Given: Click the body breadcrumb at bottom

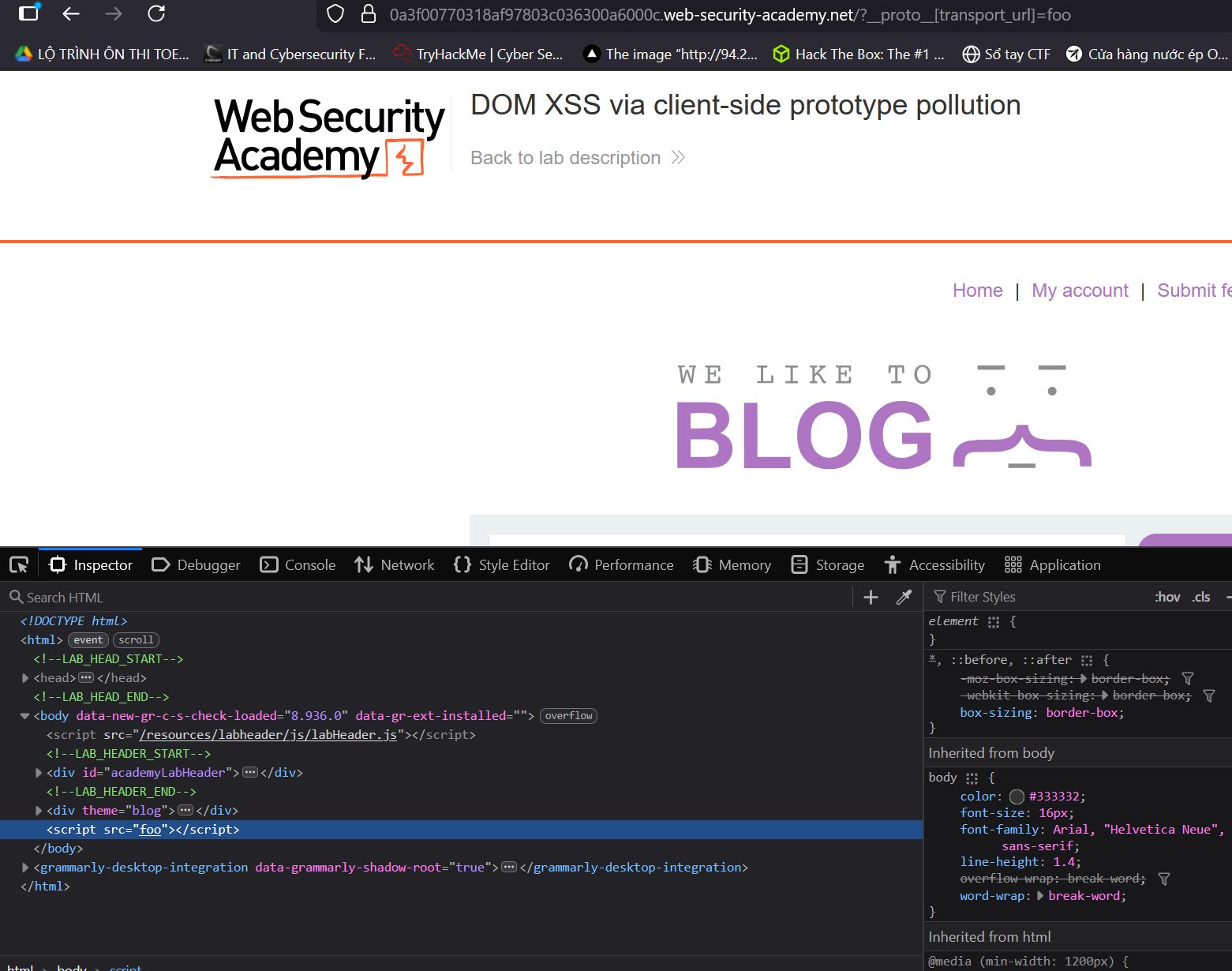Looking at the screenshot, I should point(71,967).
